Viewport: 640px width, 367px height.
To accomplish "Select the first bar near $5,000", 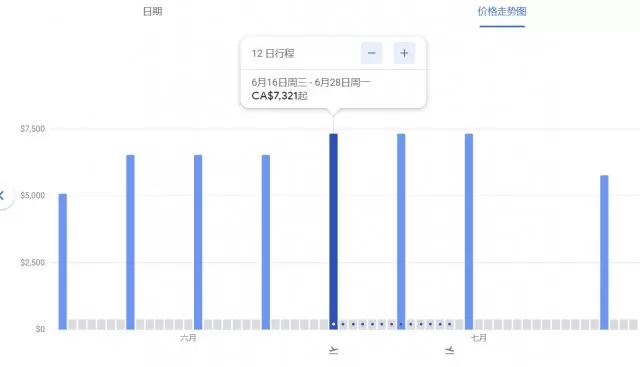I will (62, 261).
